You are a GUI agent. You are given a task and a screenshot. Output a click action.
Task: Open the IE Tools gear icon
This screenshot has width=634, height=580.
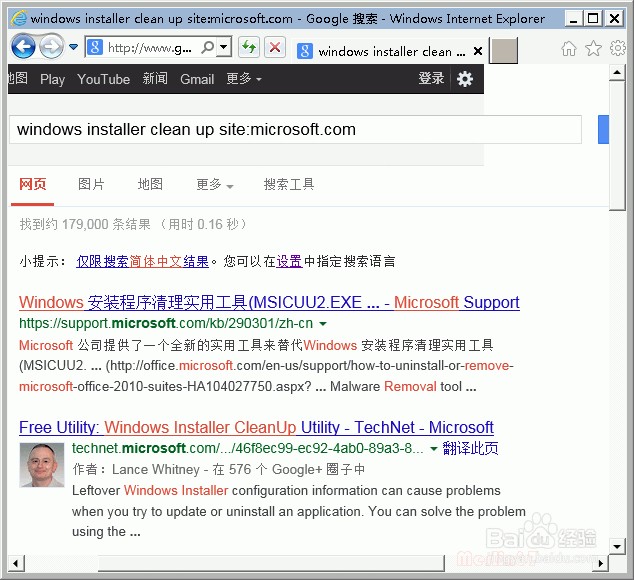618,48
